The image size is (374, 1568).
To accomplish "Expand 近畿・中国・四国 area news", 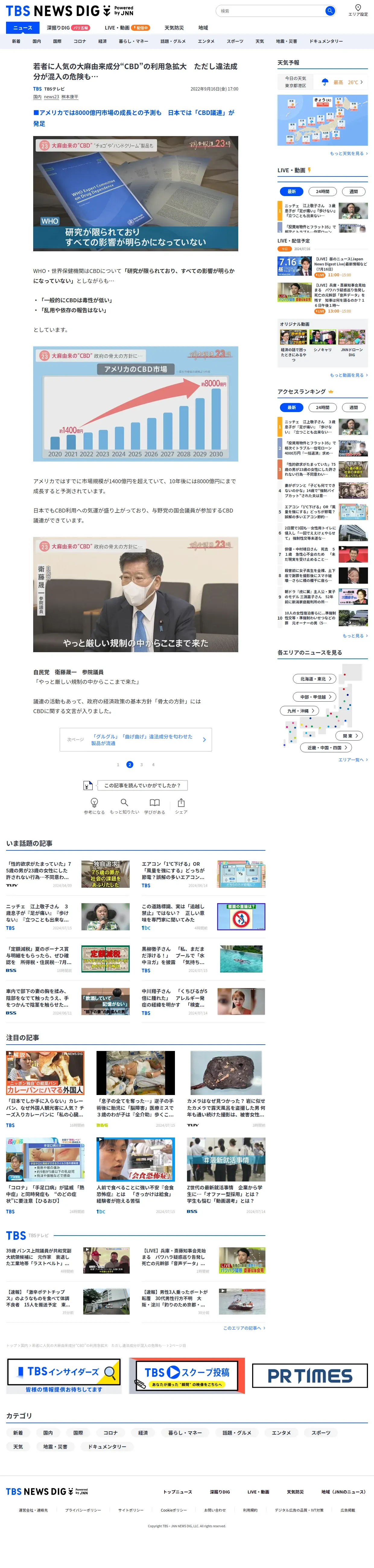I will 326,747.
